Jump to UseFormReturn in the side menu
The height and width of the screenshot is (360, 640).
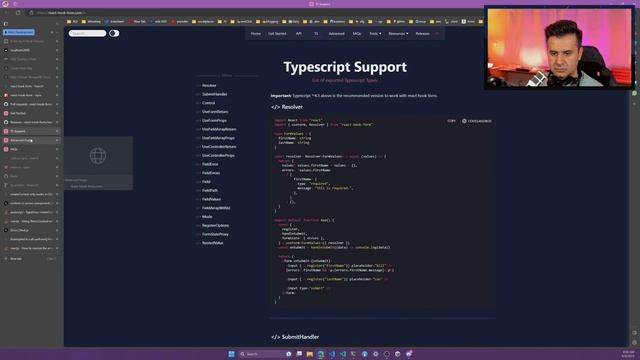click(x=215, y=111)
